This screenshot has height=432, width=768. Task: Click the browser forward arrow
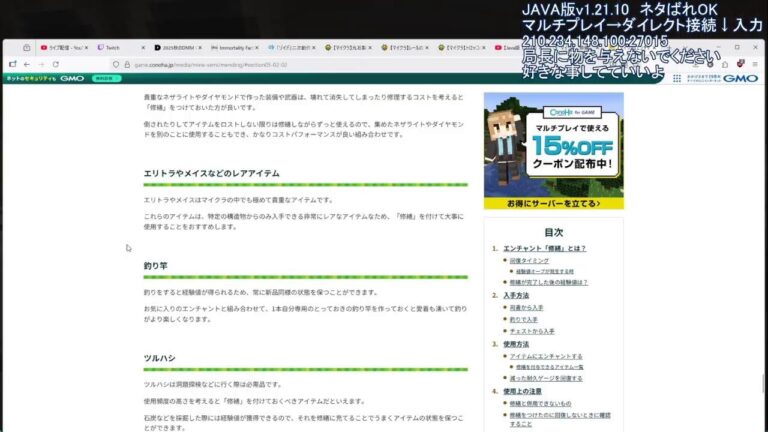tap(41, 64)
